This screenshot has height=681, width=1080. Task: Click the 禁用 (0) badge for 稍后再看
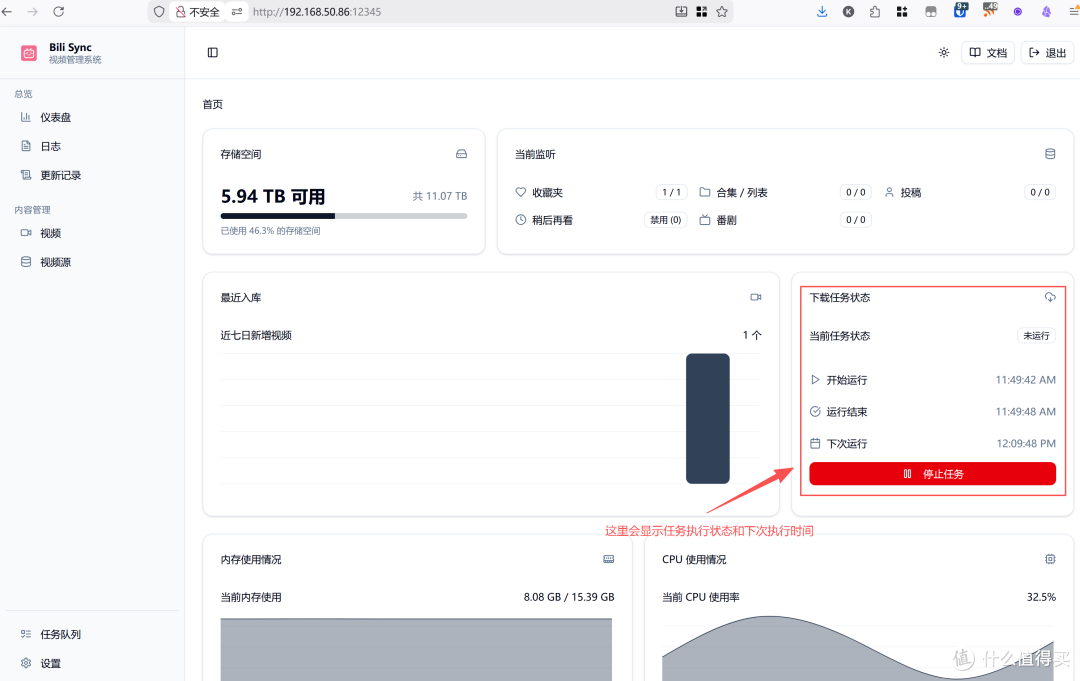click(665, 220)
